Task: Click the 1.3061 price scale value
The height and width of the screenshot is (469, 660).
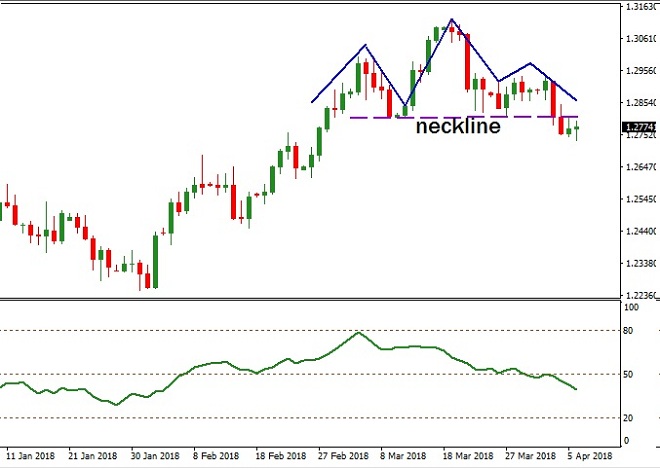Action: 641,38
